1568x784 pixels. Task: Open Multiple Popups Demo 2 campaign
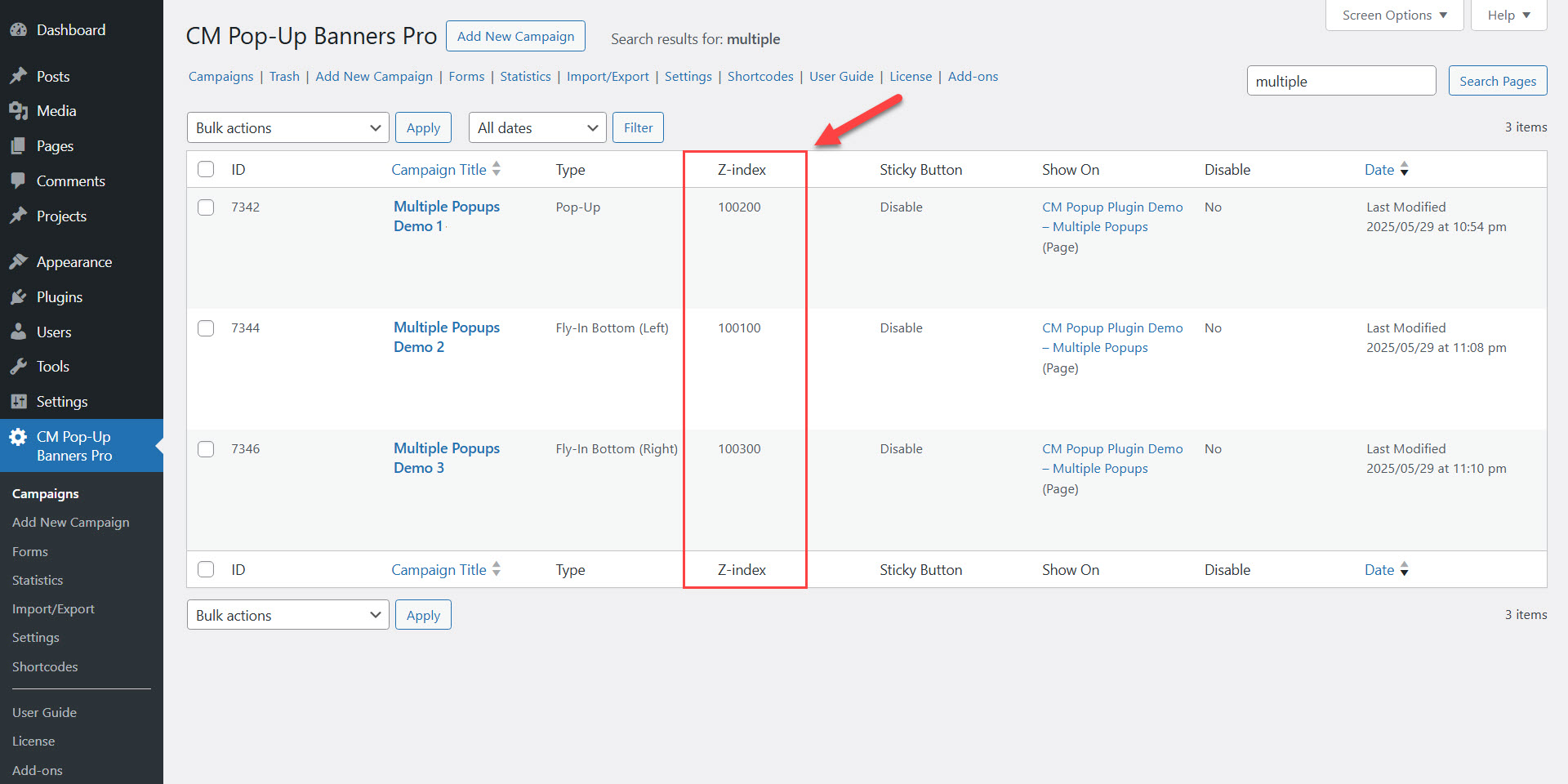pyautogui.click(x=446, y=337)
